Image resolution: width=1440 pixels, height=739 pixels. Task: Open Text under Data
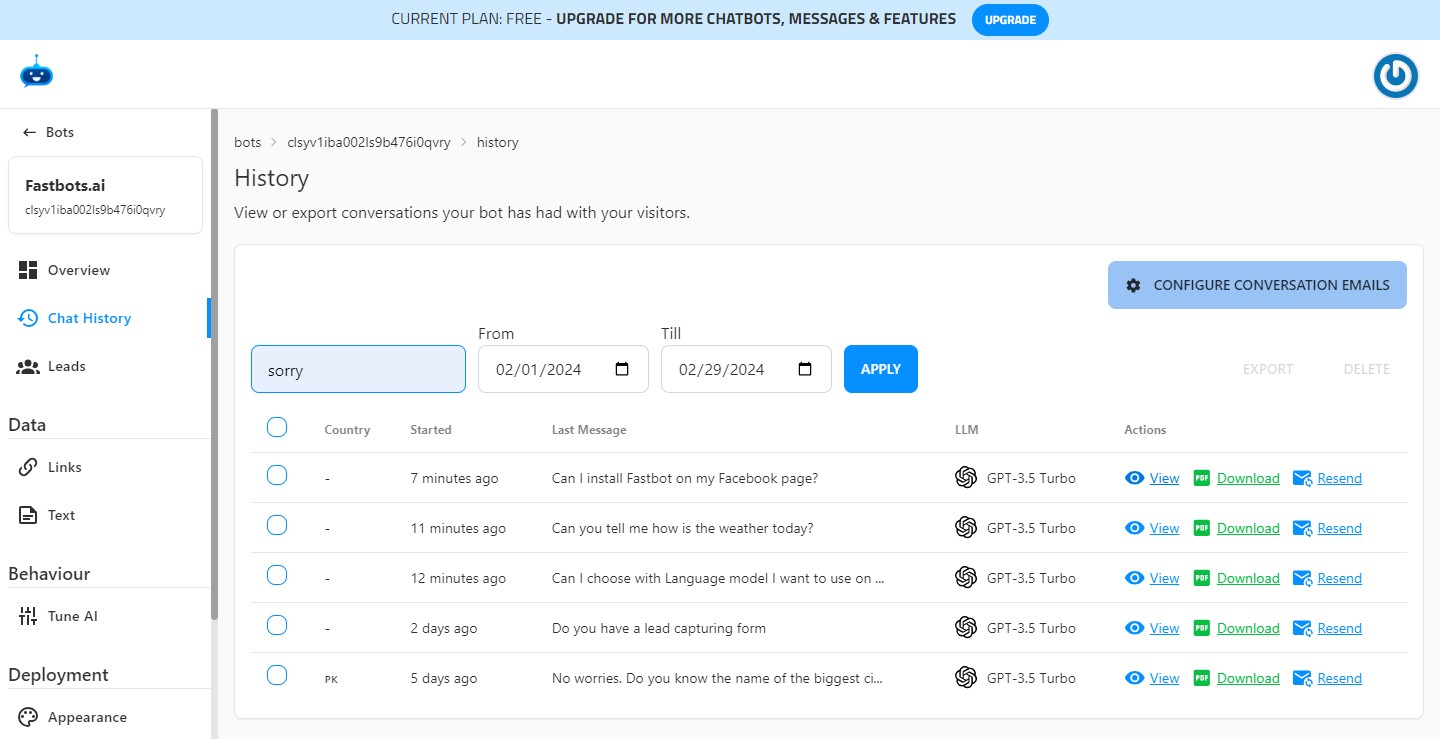click(x=105, y=515)
